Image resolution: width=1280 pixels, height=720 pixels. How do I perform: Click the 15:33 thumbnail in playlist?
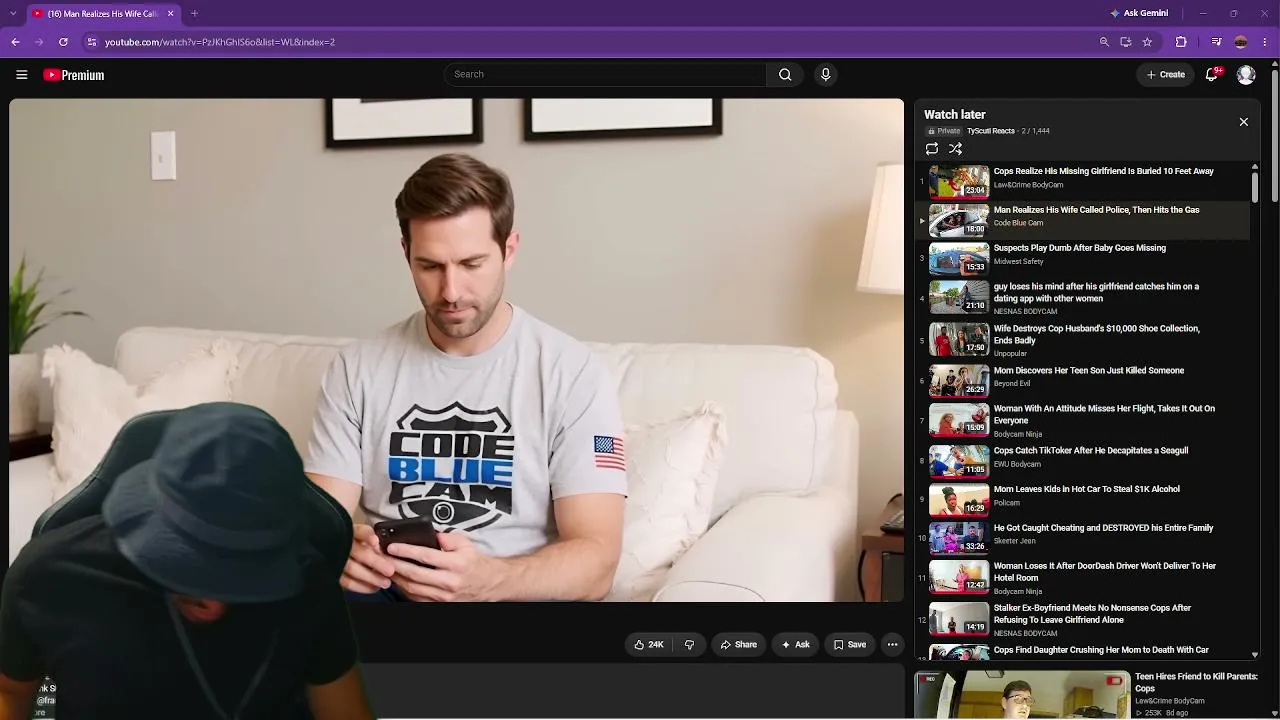[959, 259]
